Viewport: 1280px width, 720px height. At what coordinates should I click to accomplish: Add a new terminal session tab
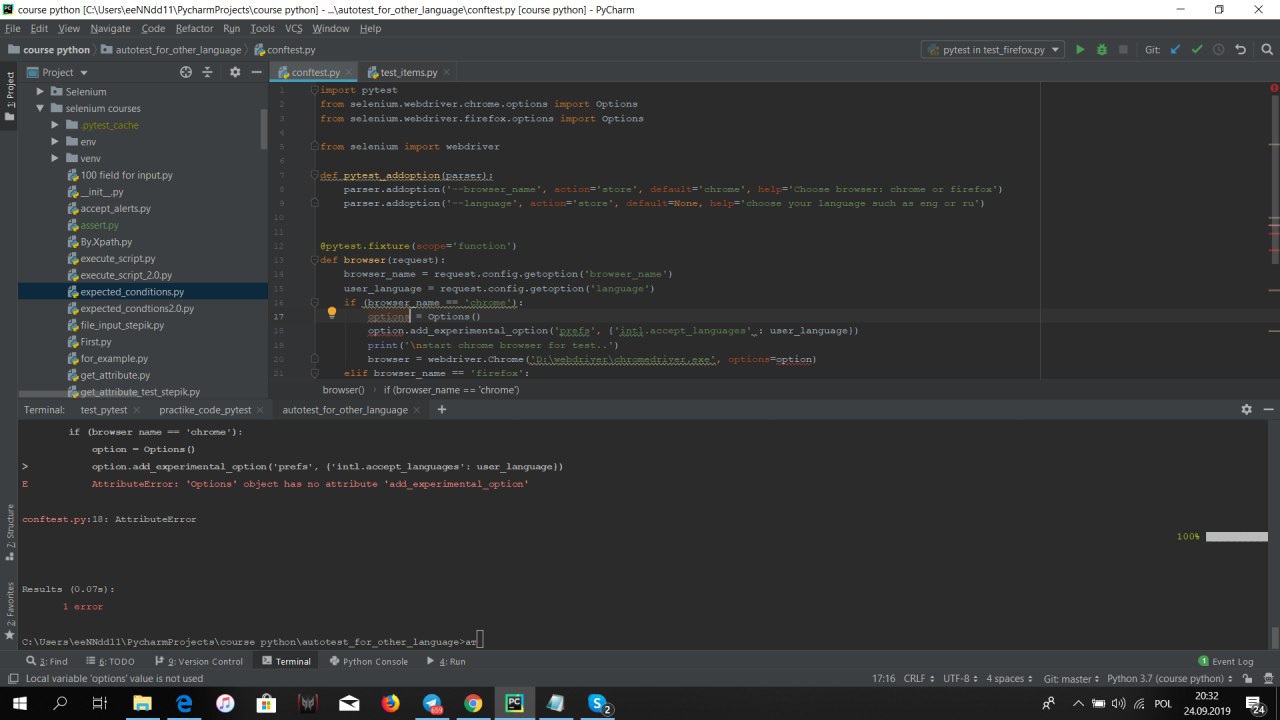pos(441,409)
